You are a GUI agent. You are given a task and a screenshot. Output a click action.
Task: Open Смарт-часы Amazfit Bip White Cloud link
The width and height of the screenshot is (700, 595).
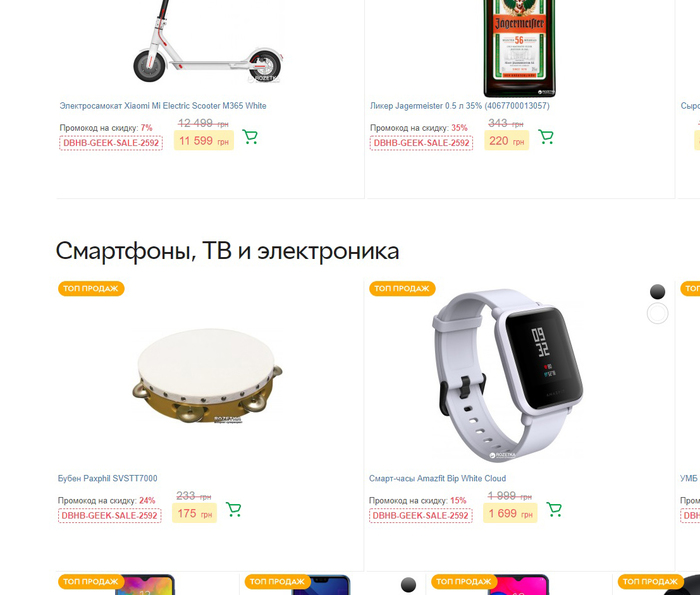tap(438, 478)
